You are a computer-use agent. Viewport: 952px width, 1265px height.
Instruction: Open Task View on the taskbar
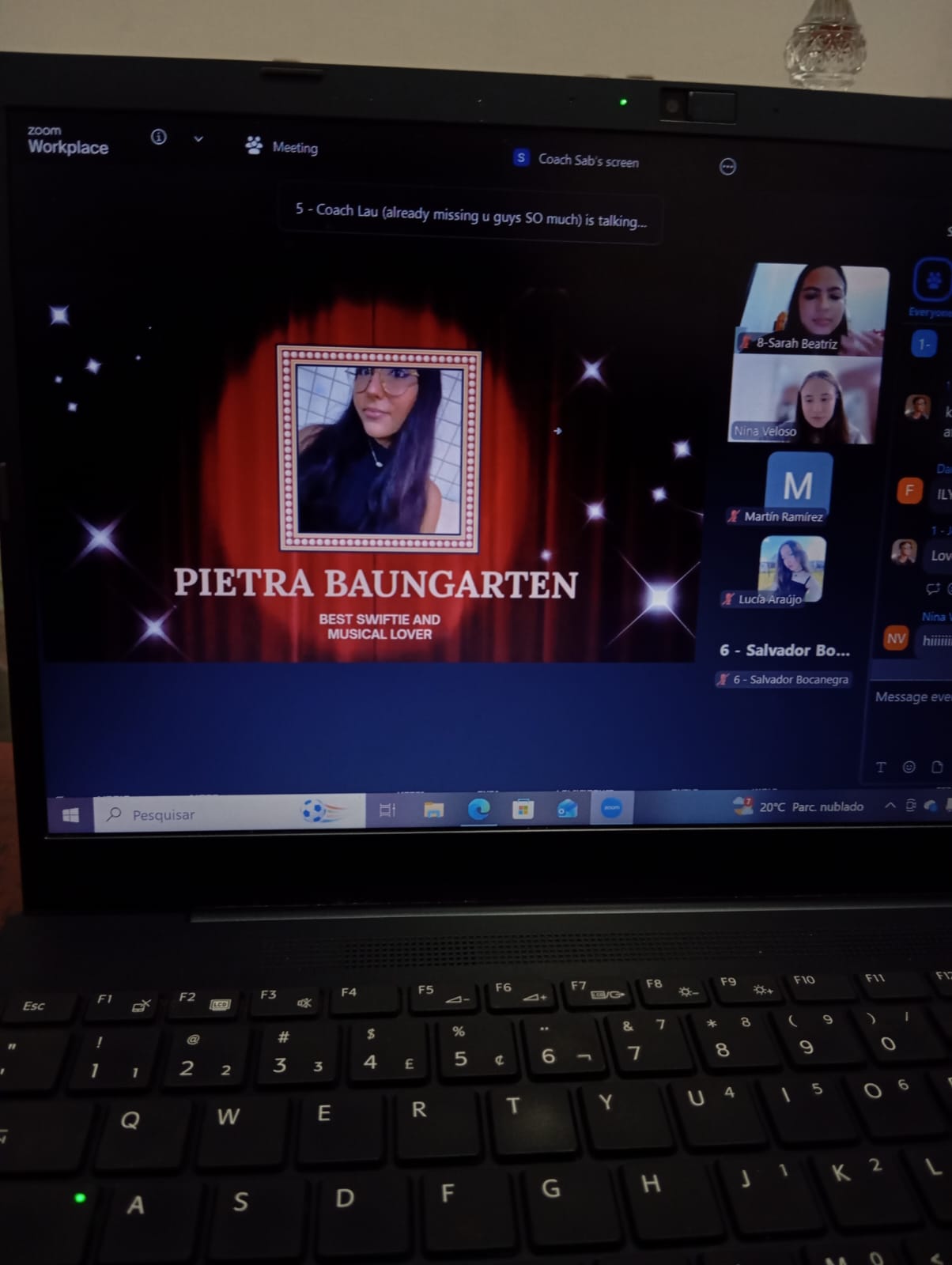coord(387,810)
